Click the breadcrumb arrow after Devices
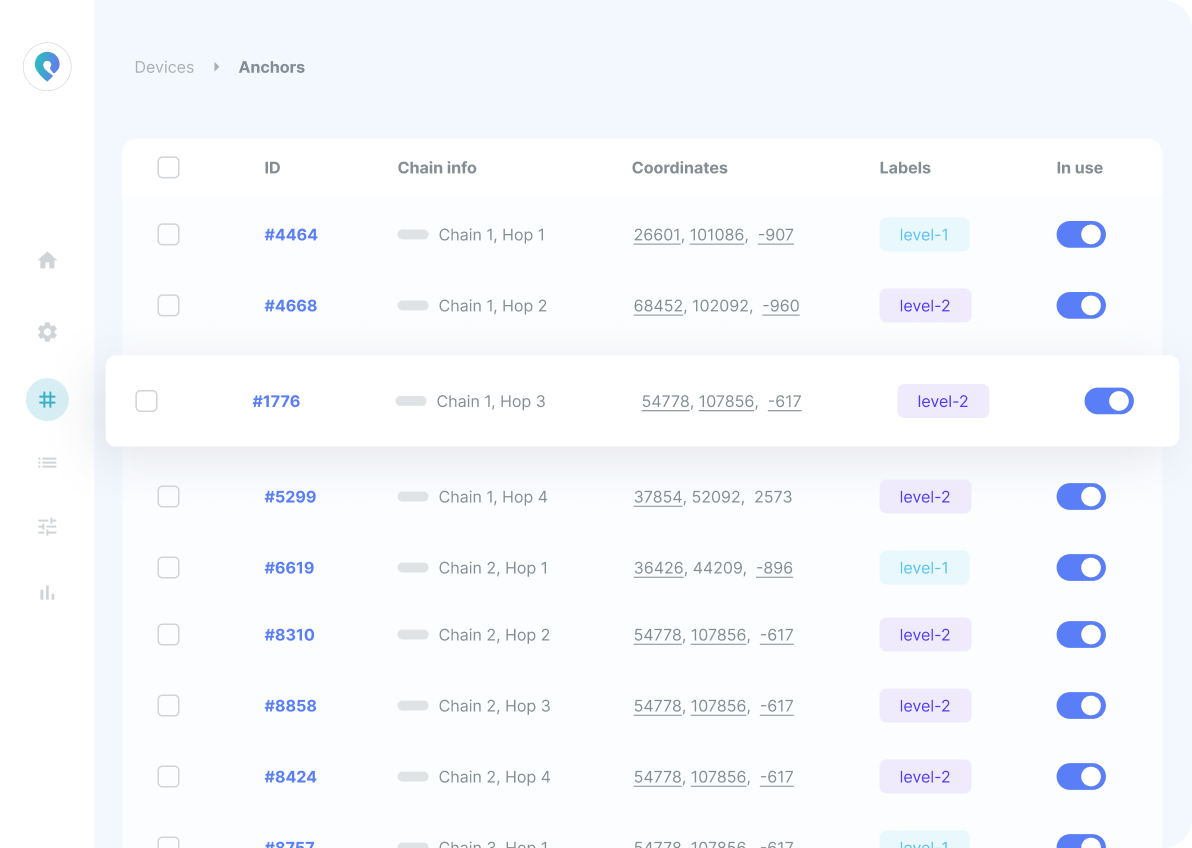This screenshot has width=1192, height=848. coord(217,67)
